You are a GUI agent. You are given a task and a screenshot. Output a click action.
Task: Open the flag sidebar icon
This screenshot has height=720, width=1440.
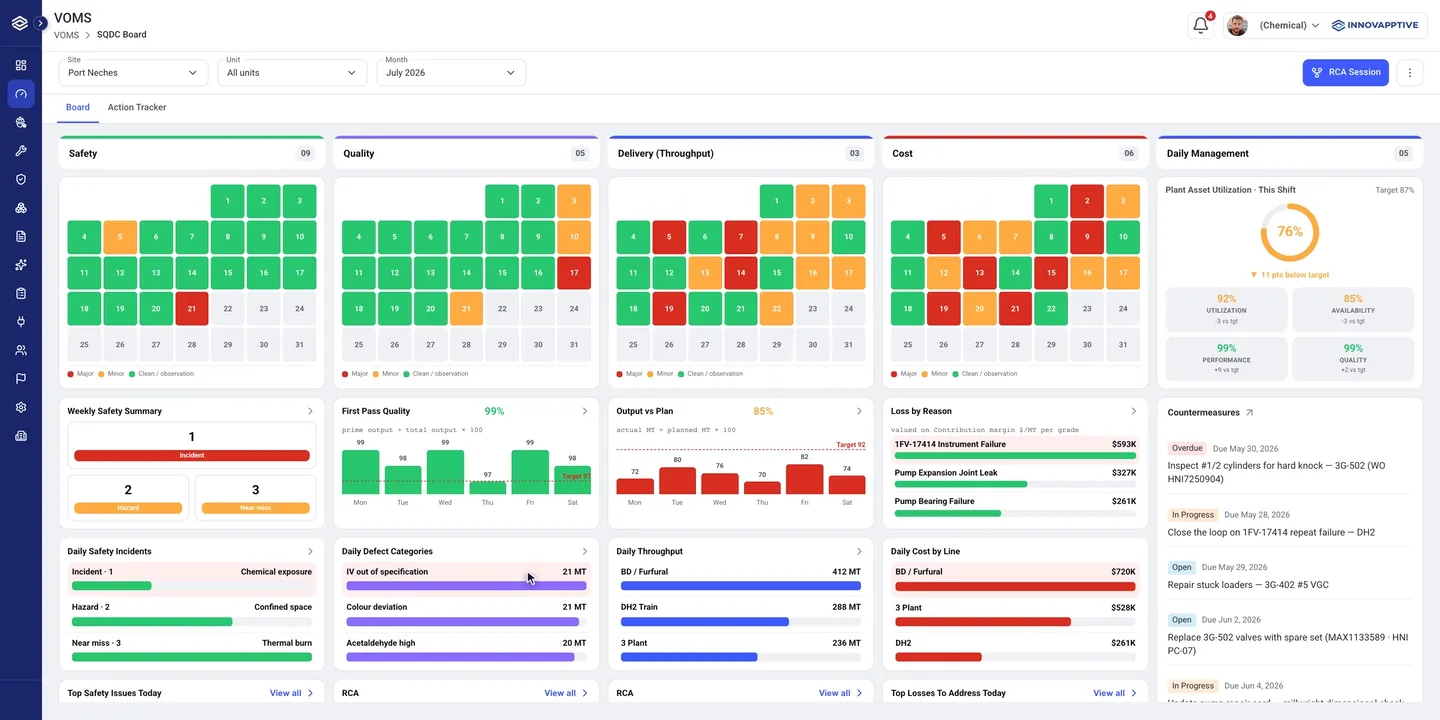pos(21,379)
